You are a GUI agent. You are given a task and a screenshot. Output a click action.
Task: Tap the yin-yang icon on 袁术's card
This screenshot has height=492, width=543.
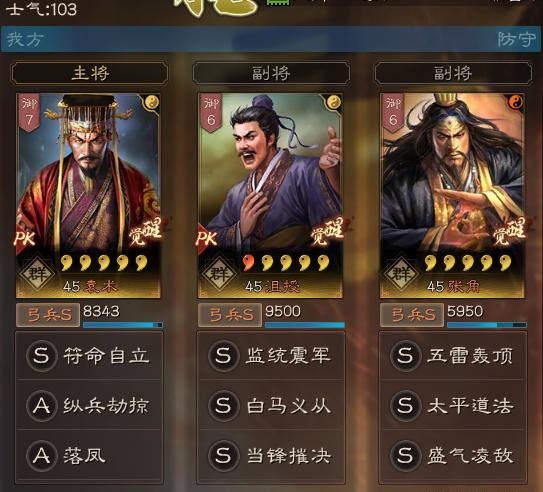152,102
